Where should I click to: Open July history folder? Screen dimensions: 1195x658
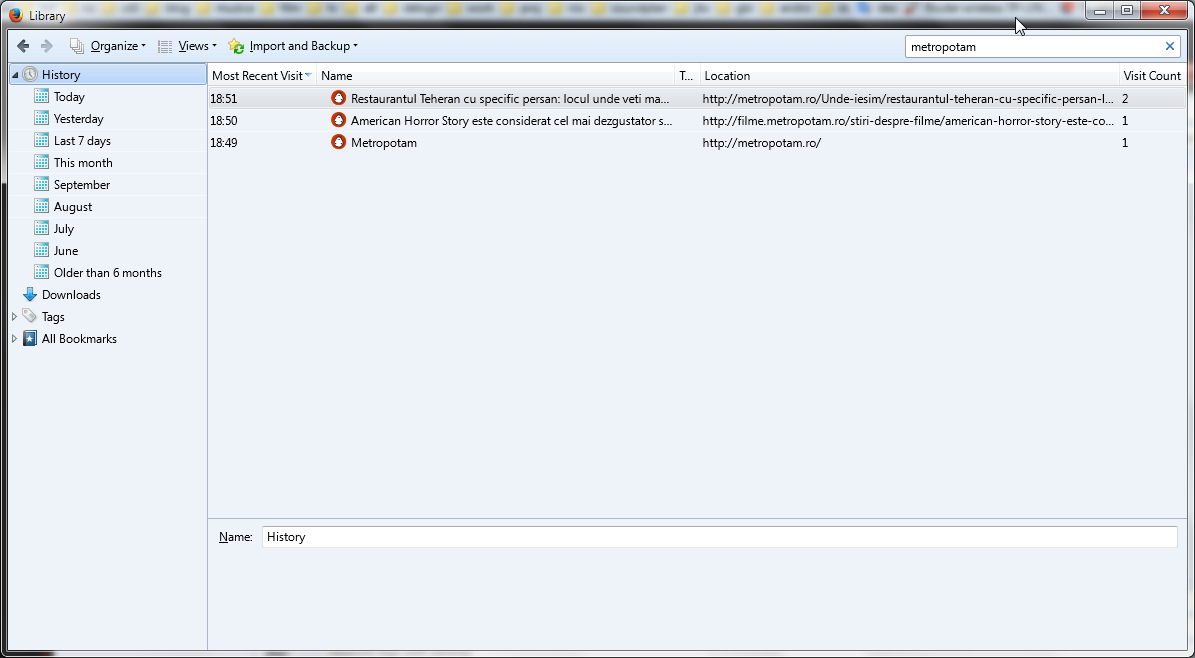click(x=64, y=229)
